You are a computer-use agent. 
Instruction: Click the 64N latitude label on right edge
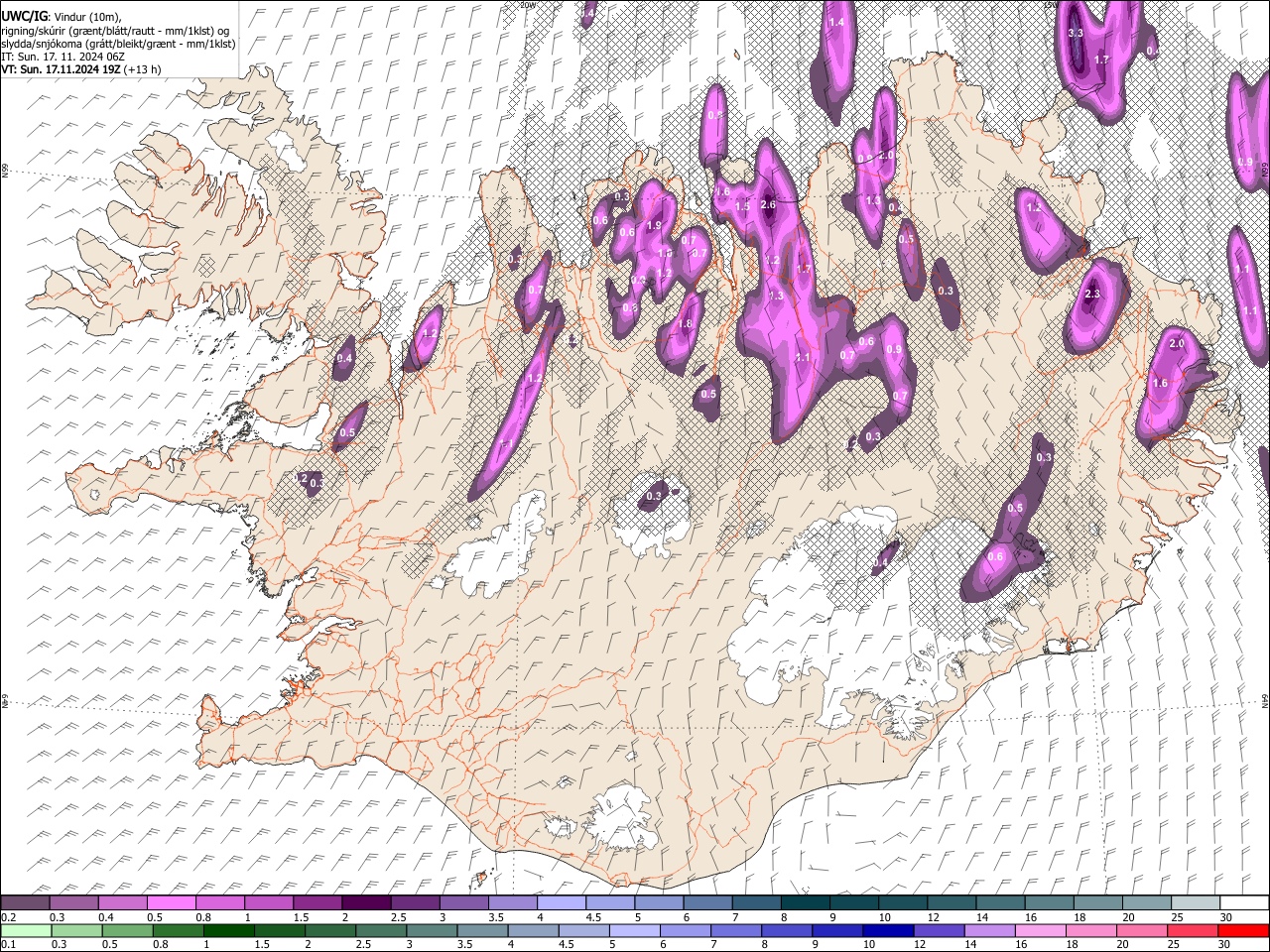[x=1265, y=699]
